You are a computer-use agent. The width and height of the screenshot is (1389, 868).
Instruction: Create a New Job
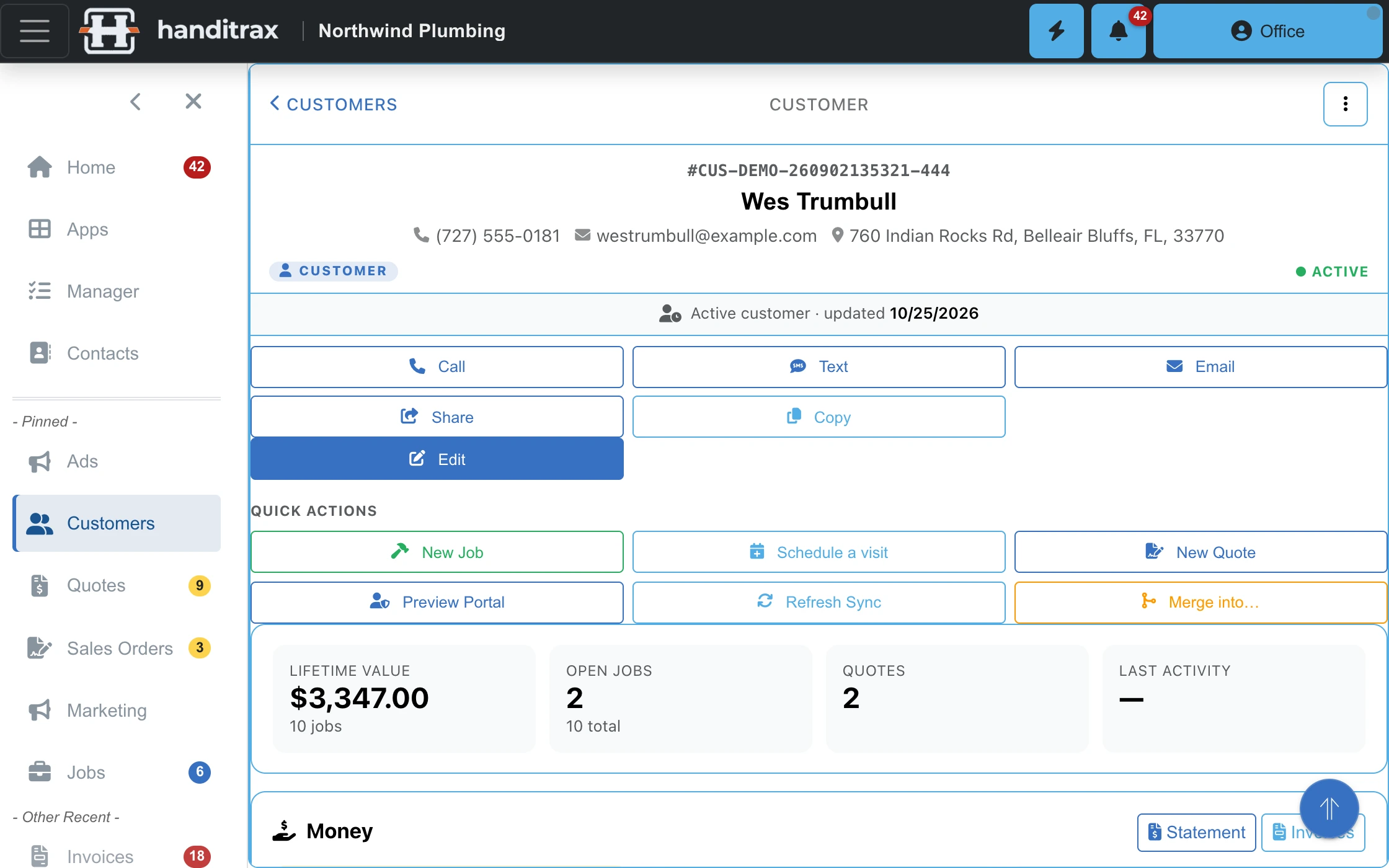[437, 552]
